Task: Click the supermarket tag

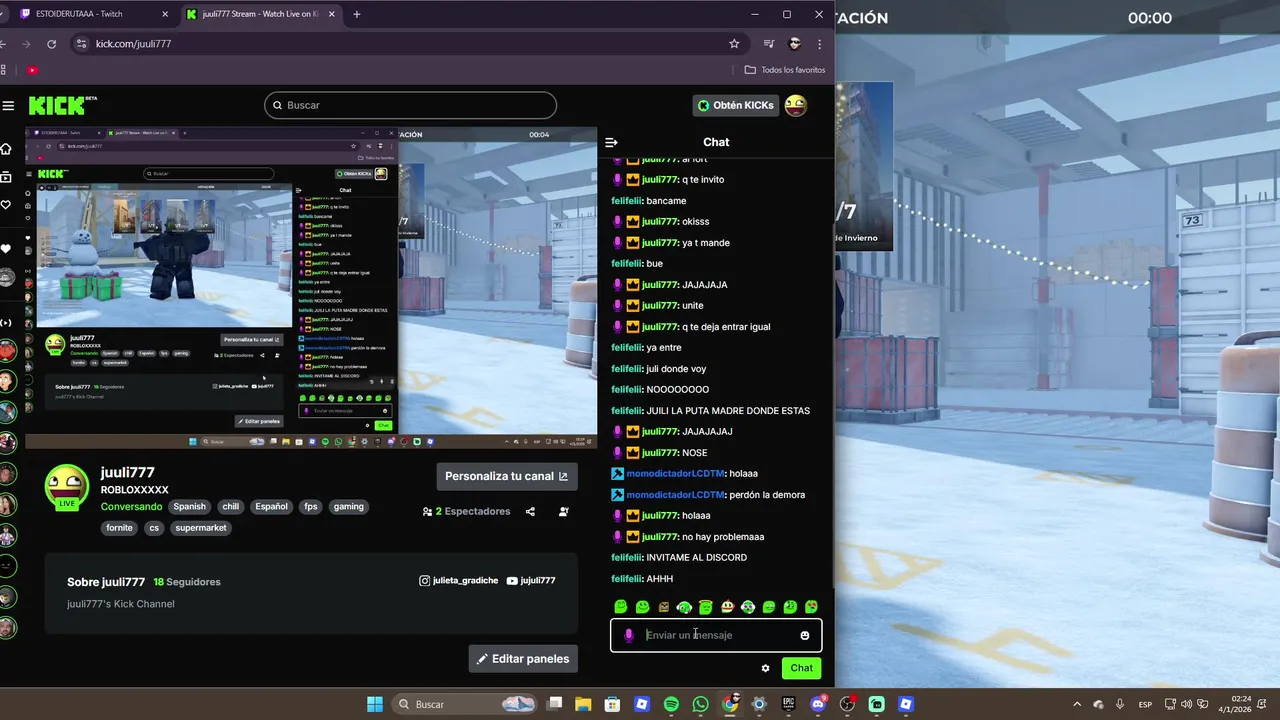Action: [201, 528]
